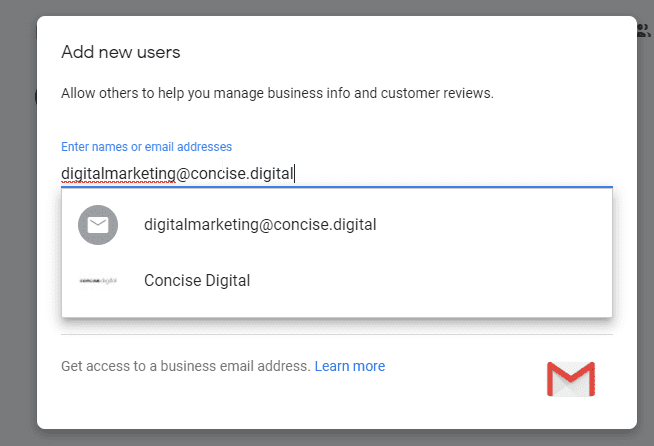
Task: Choose the Concise Digital suggestion
Action: click(x=197, y=281)
